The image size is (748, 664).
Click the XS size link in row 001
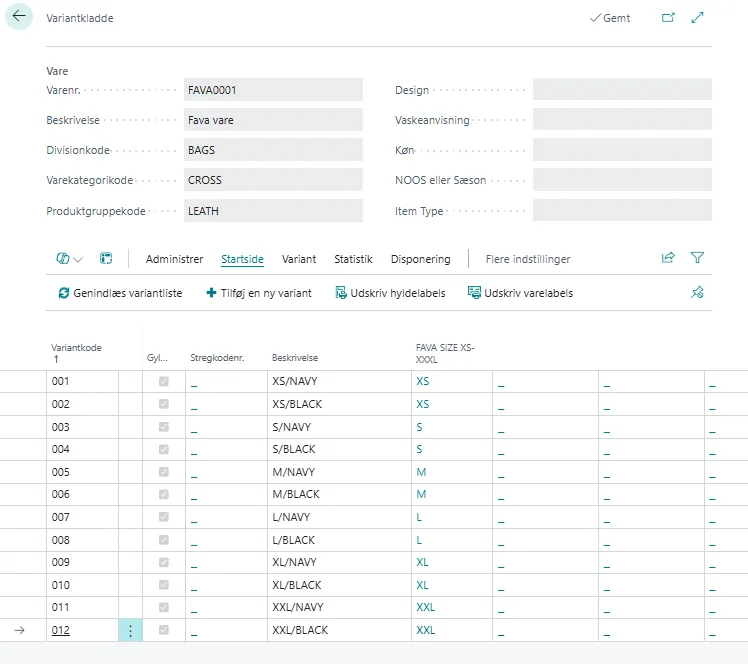pyautogui.click(x=422, y=382)
